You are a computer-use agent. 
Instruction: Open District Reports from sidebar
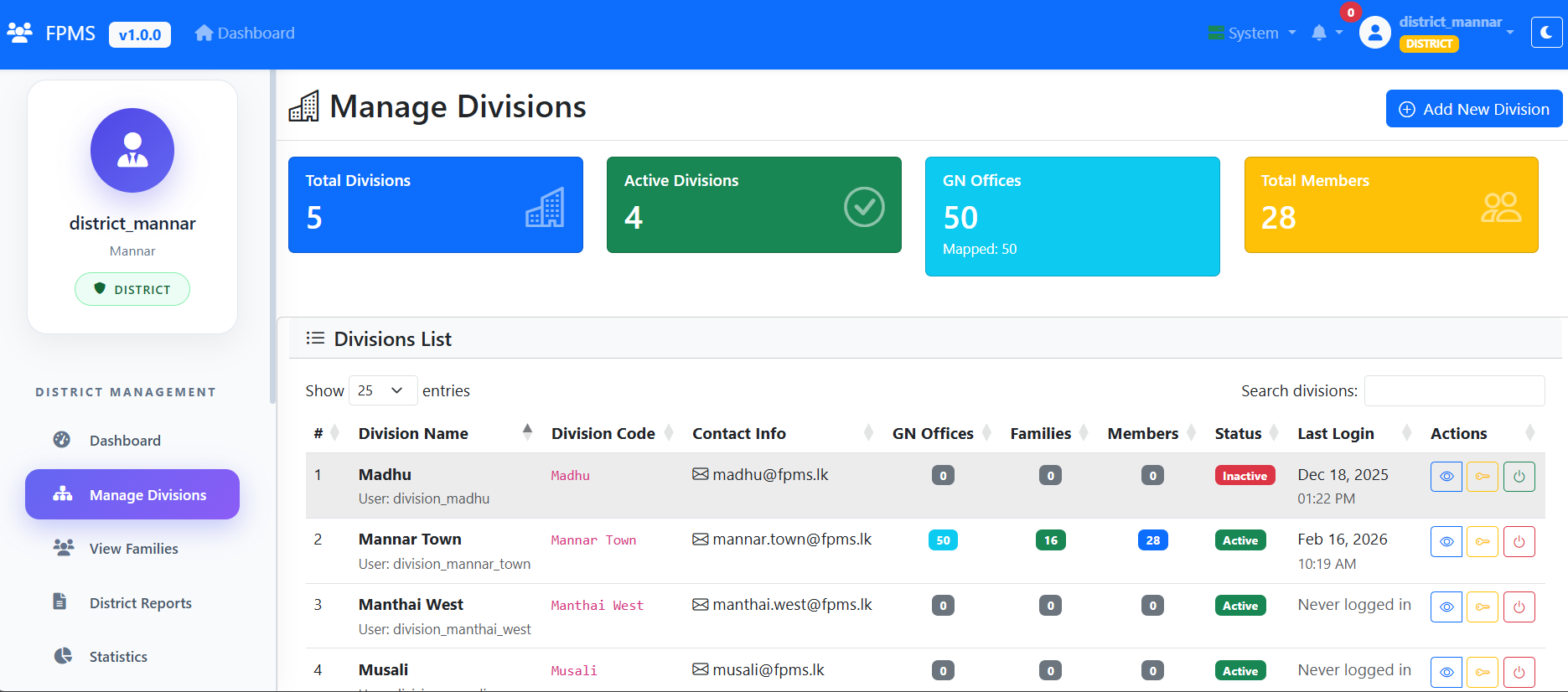pos(140,603)
